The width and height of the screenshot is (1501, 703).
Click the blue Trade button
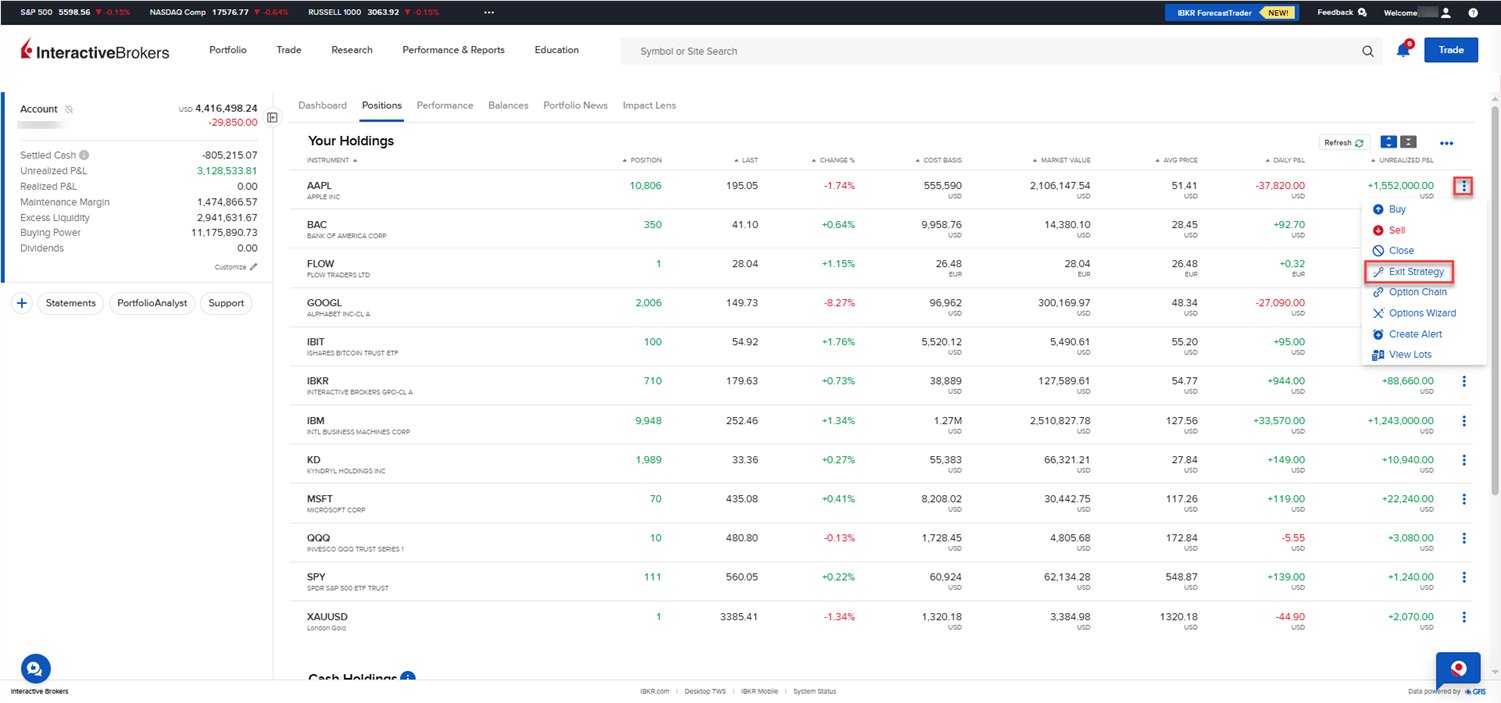1450,50
